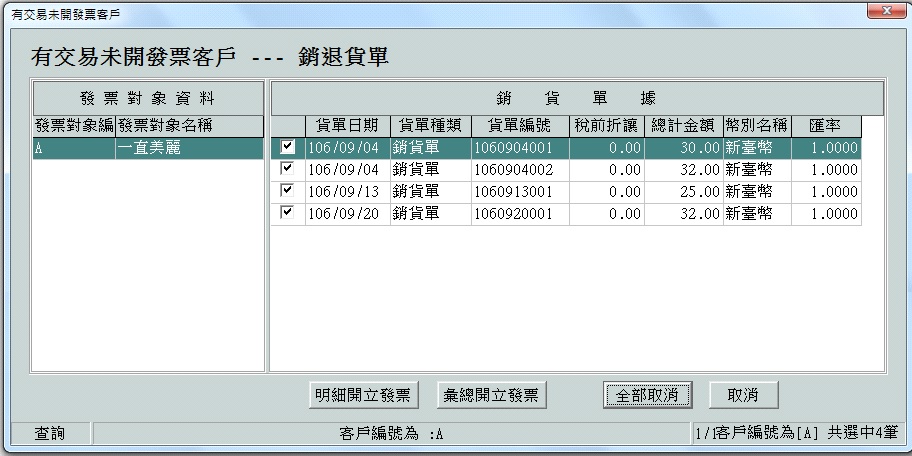Click the 幣別名稱 column header
912x456 pixels.
coord(757,126)
